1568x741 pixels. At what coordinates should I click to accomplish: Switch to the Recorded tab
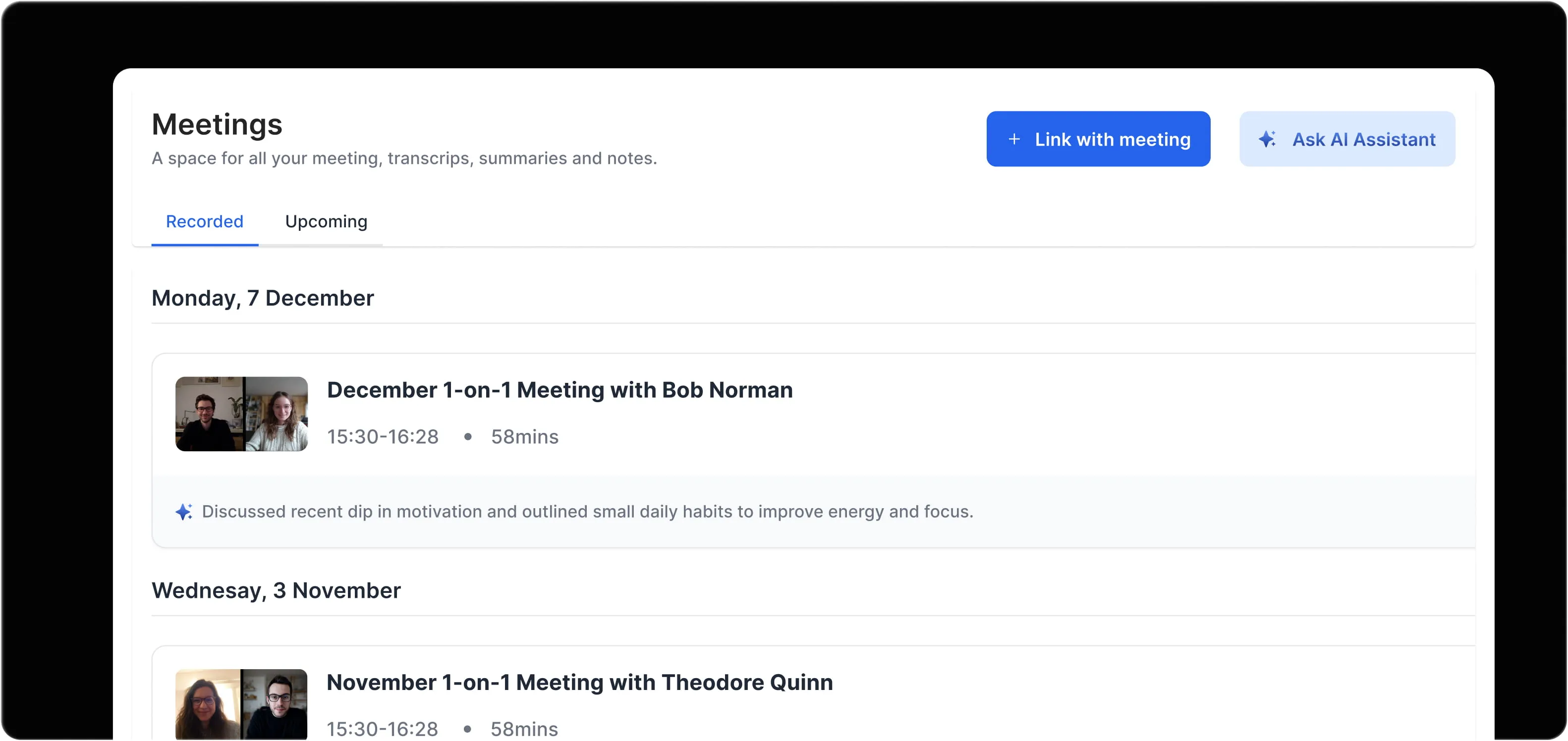205,221
